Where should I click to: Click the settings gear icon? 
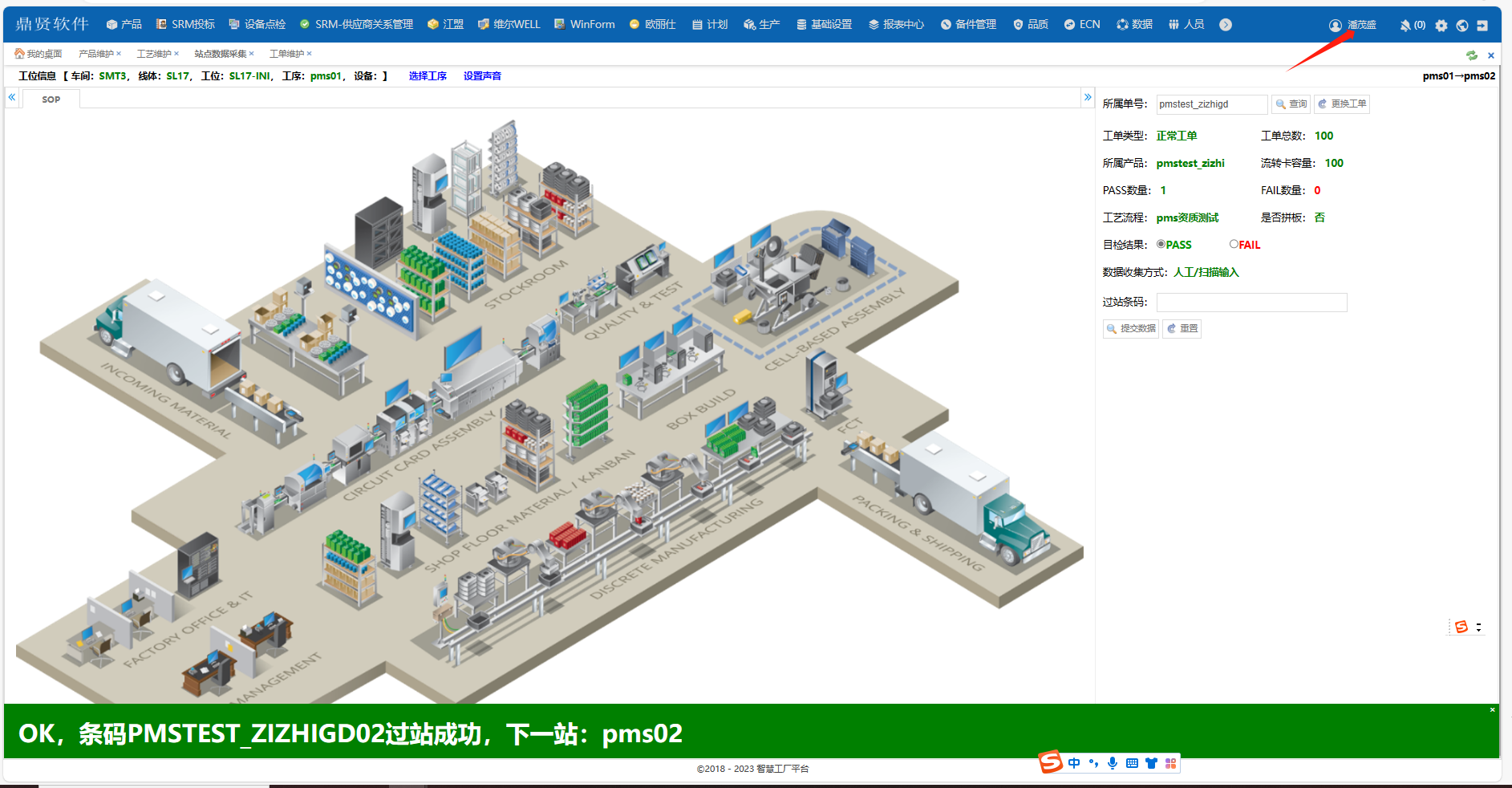[x=1441, y=26]
